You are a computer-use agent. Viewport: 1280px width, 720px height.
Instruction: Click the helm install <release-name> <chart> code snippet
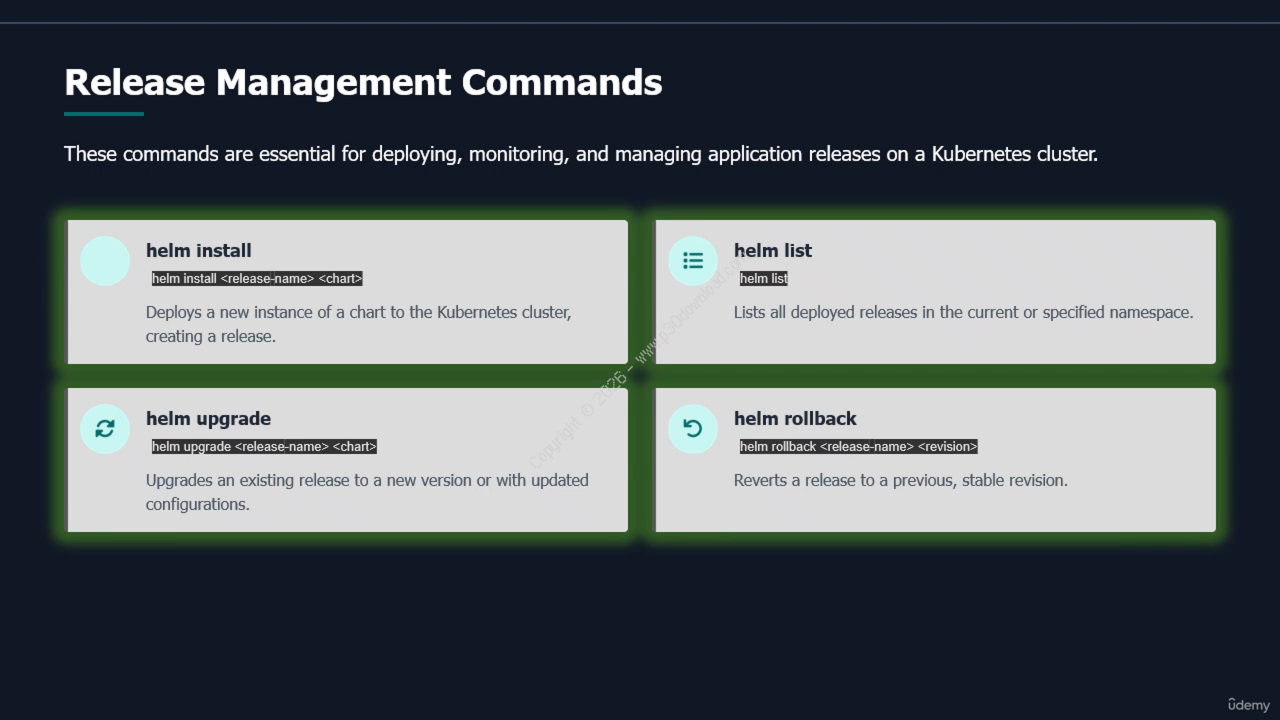257,279
